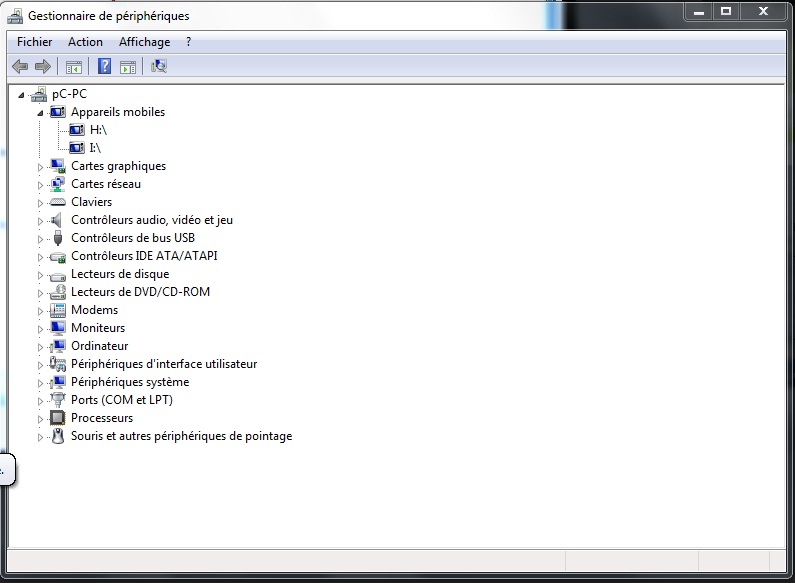
Task: Click the Forward arrow toolbar icon
Action: click(x=43, y=66)
